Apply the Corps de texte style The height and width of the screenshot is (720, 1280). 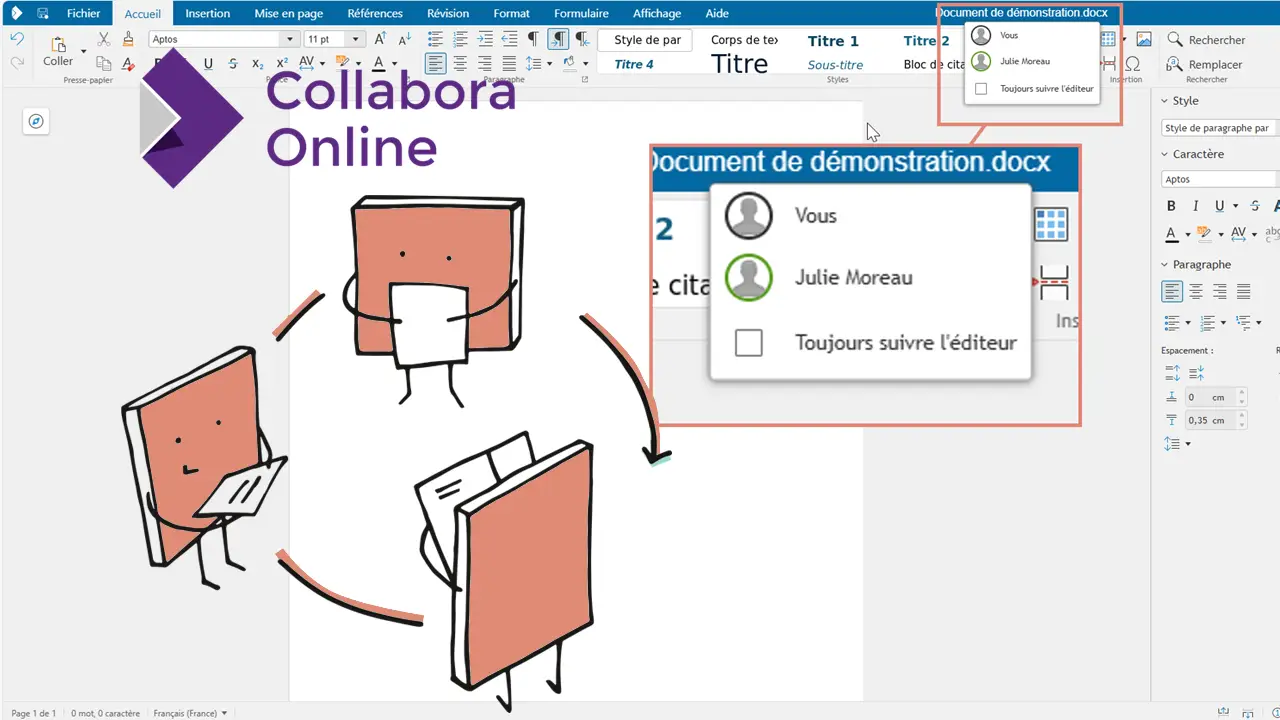[x=744, y=40]
